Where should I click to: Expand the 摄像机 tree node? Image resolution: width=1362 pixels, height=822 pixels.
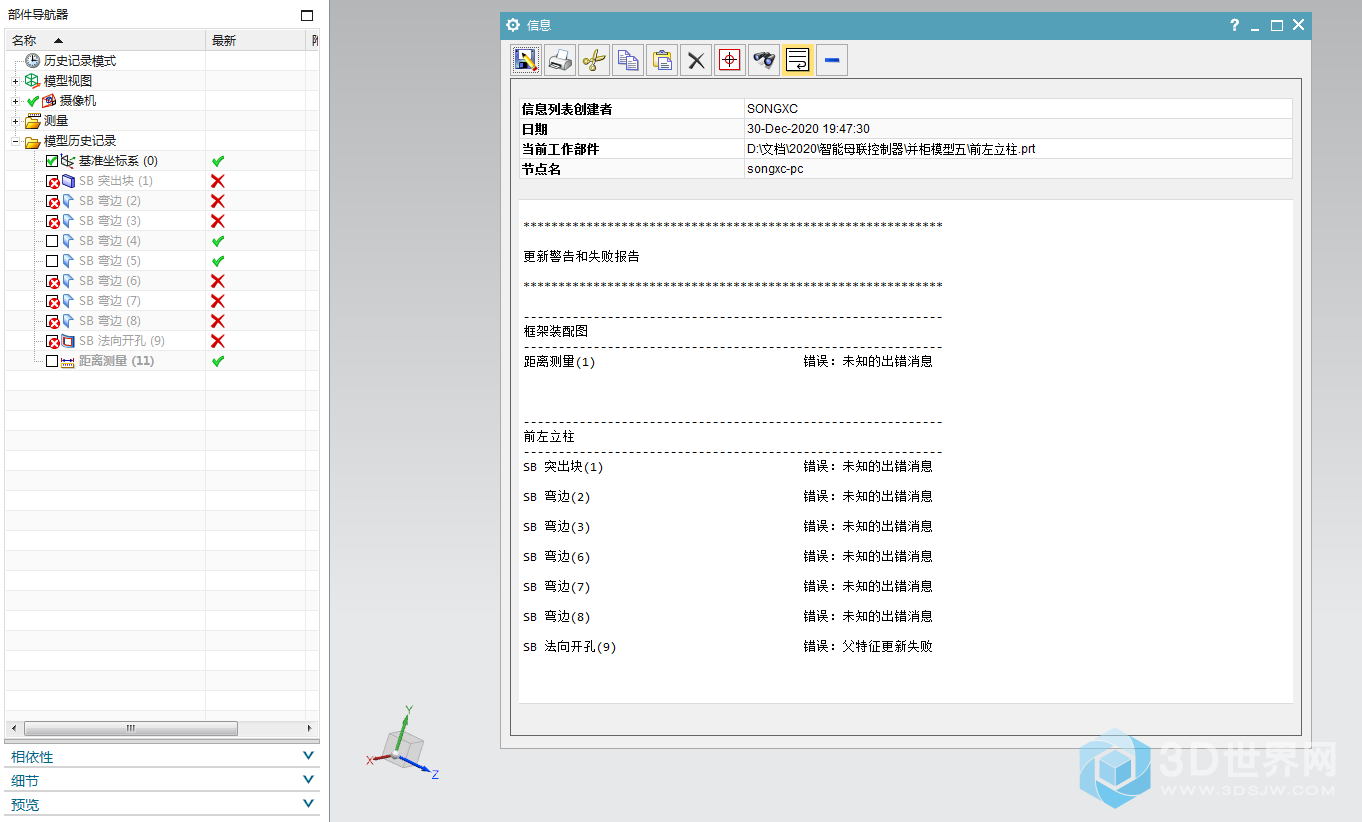click(x=16, y=101)
